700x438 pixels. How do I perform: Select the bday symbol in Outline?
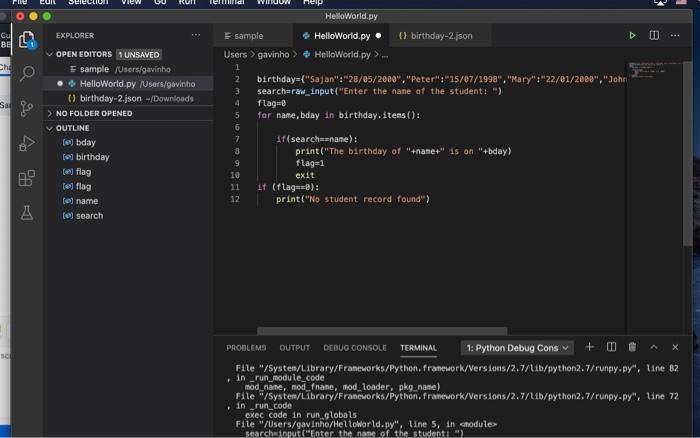[x=86, y=142]
